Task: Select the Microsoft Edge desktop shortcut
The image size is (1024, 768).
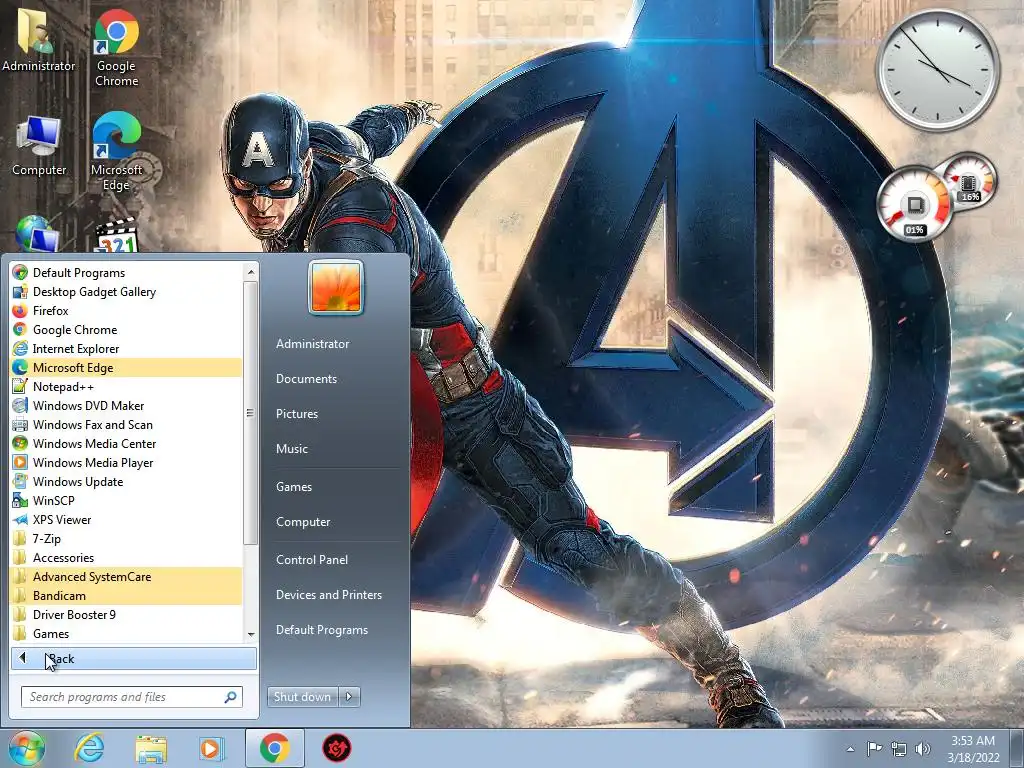Action: [x=116, y=152]
